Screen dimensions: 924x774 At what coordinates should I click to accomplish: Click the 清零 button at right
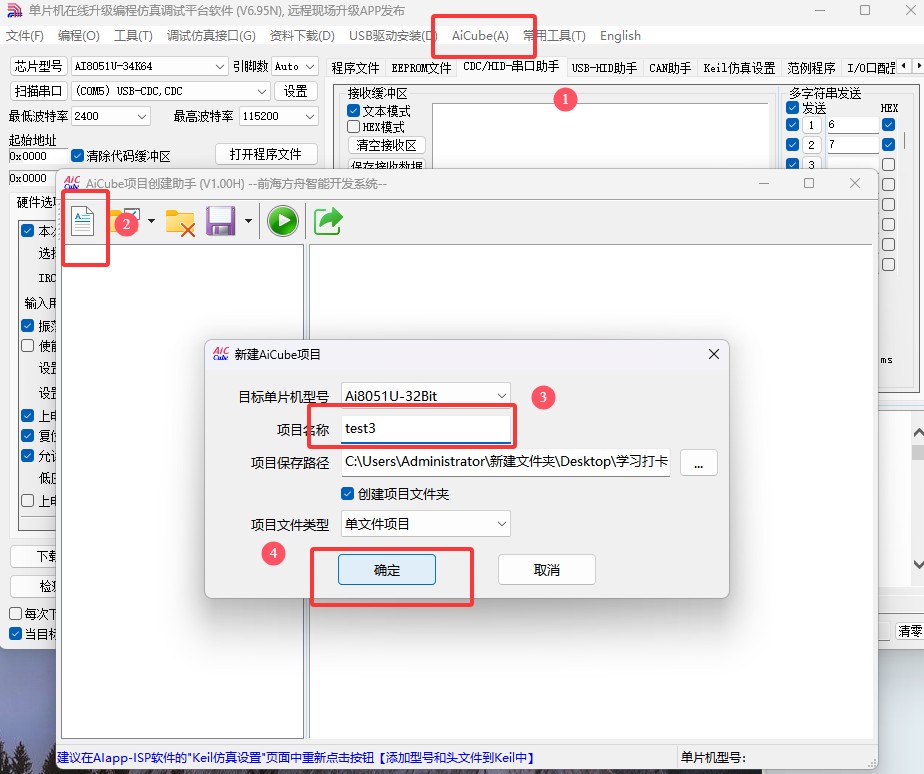tap(909, 631)
